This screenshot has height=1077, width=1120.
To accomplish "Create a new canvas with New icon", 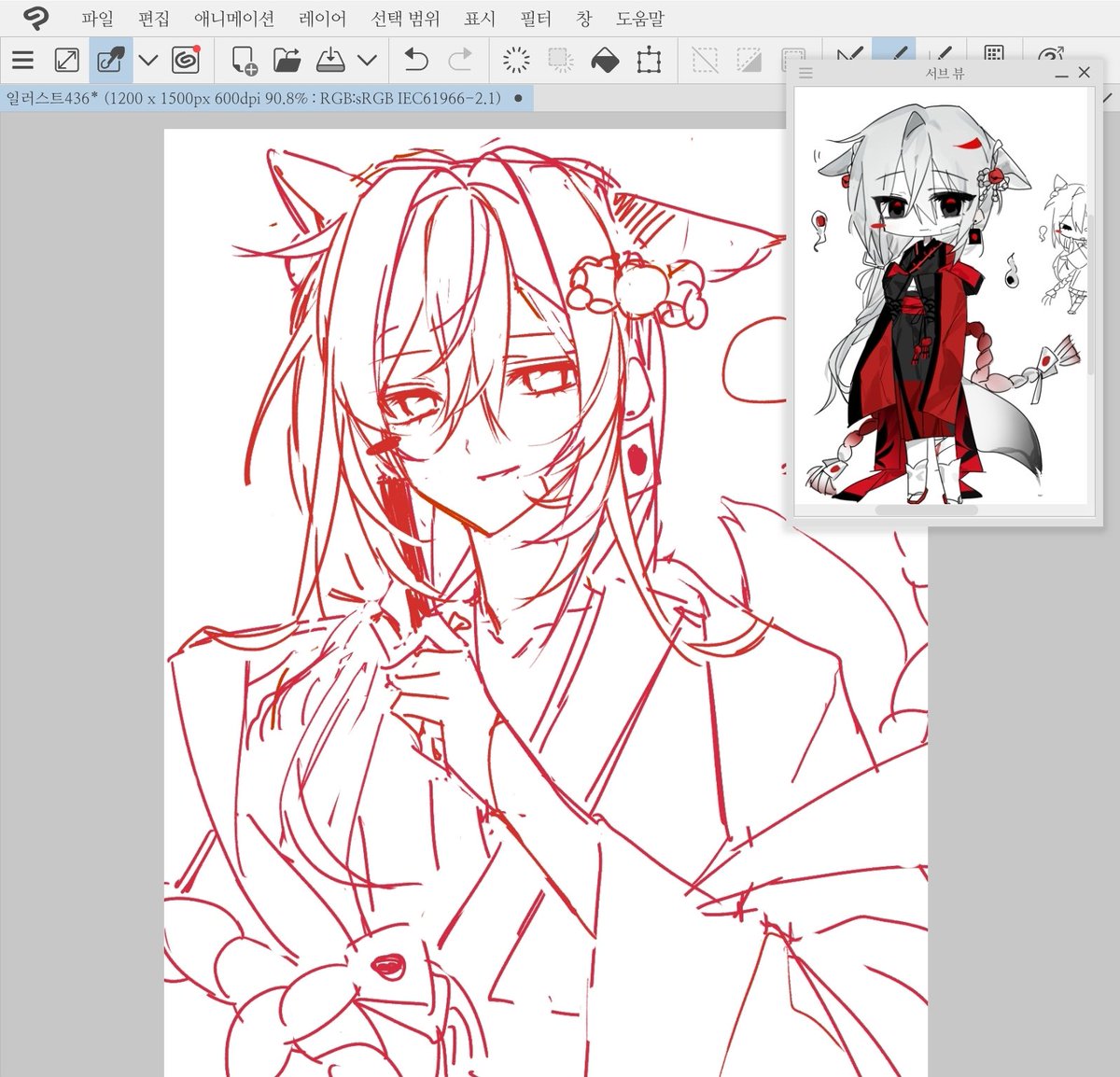I will click(x=244, y=61).
